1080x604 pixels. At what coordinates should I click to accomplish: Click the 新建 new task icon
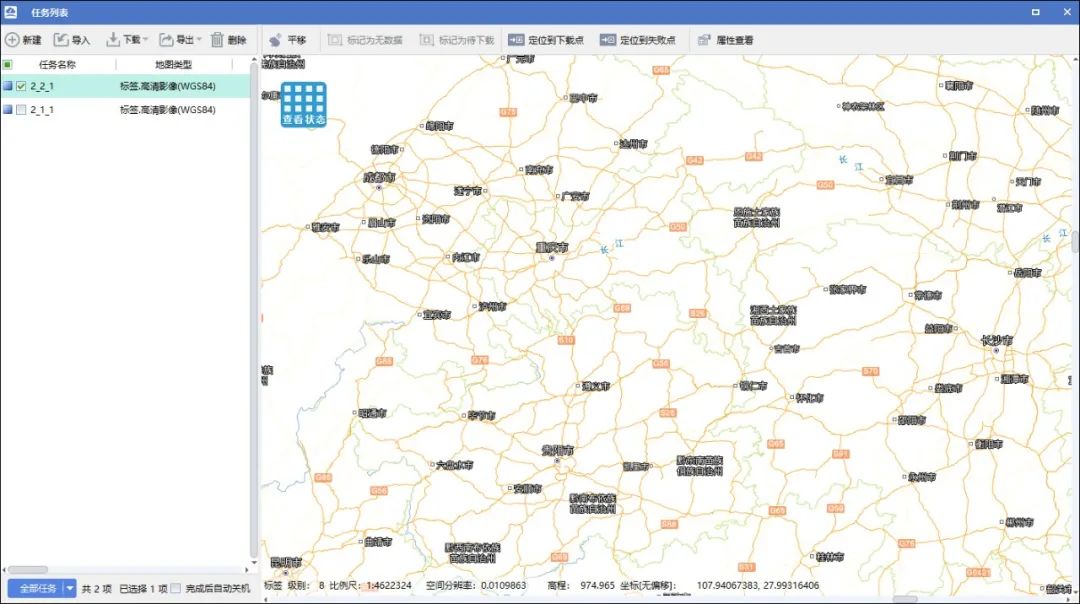point(12,40)
